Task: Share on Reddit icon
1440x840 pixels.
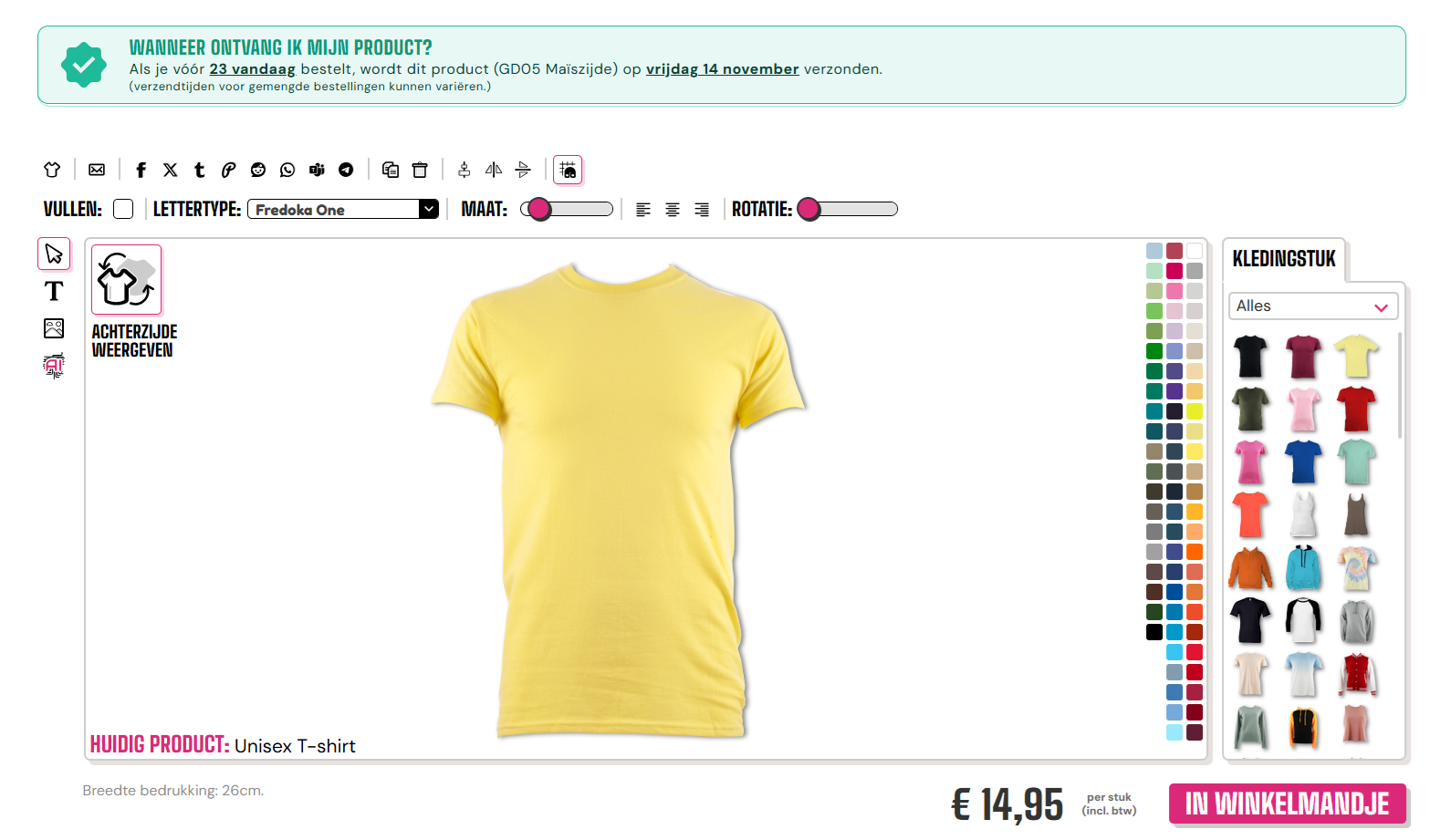Action: [x=258, y=170]
